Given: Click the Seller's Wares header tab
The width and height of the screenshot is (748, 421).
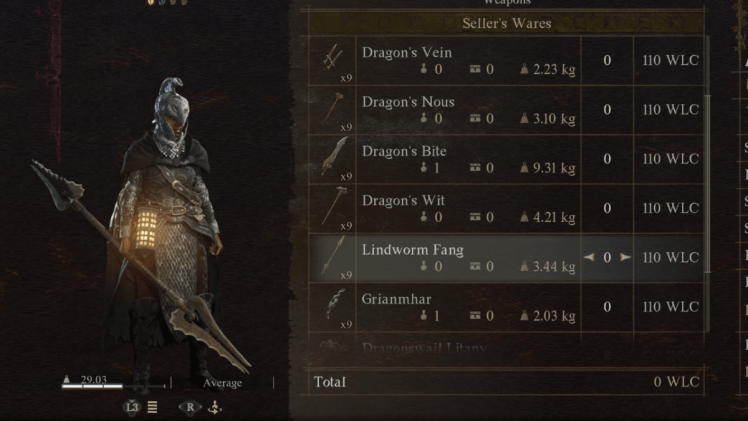Looking at the screenshot, I should tap(506, 23).
